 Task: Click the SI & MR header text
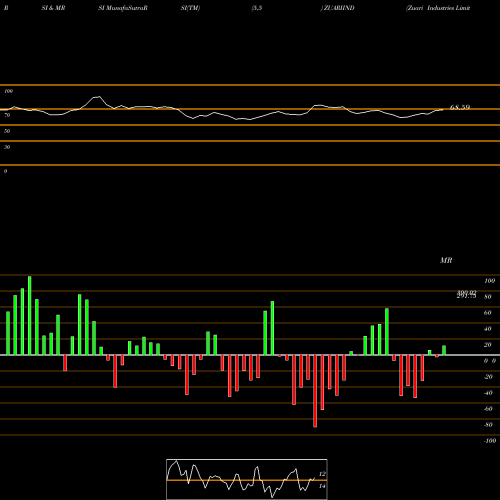tap(53, 8)
